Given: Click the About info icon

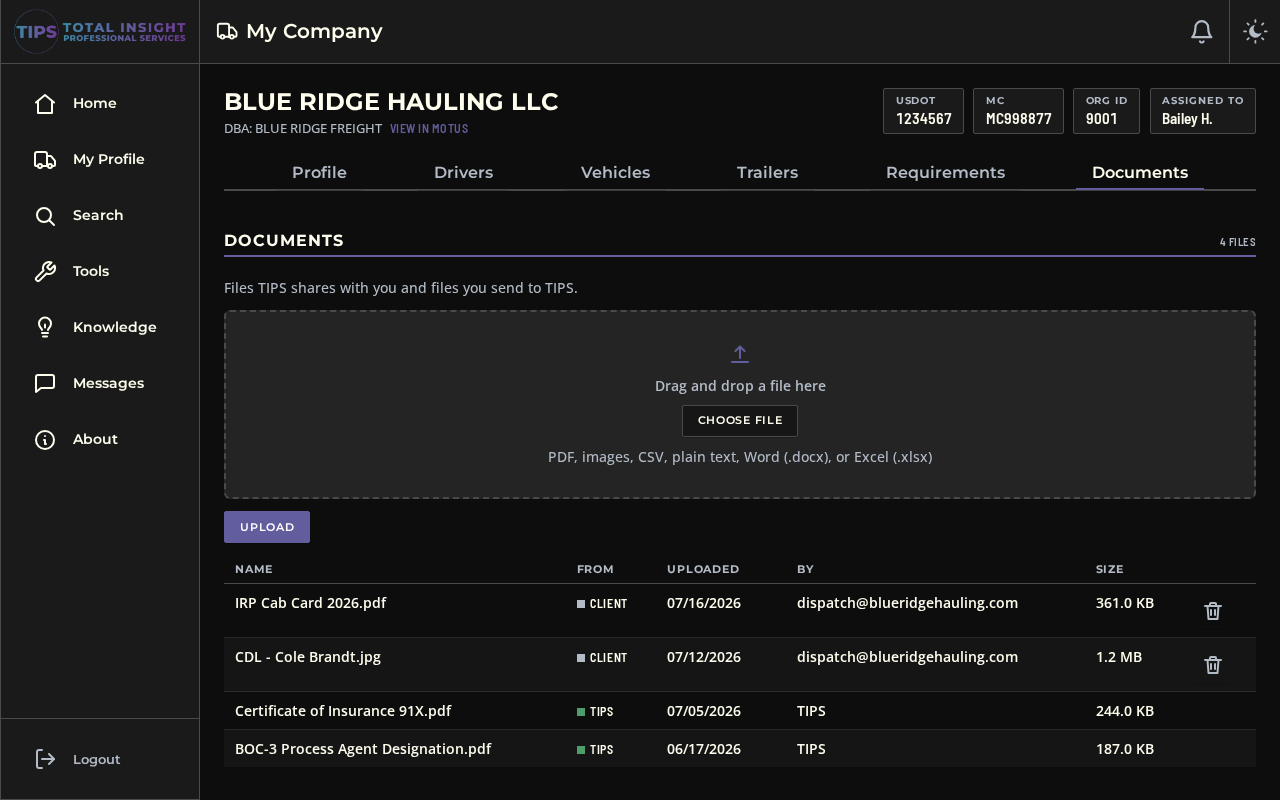Looking at the screenshot, I should (45, 440).
